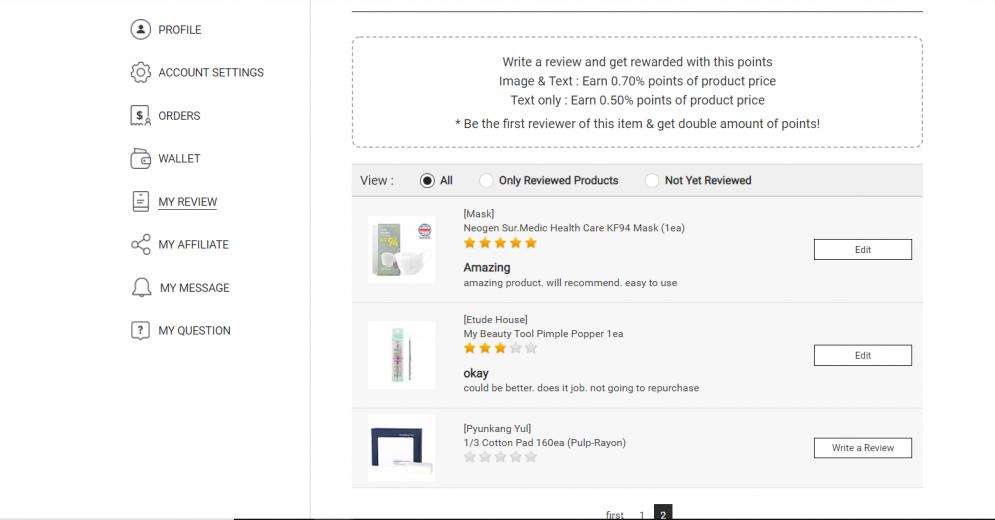Viewport: 995px width, 520px height.
Task: Jump to the first reviews page
Action: tap(615, 515)
